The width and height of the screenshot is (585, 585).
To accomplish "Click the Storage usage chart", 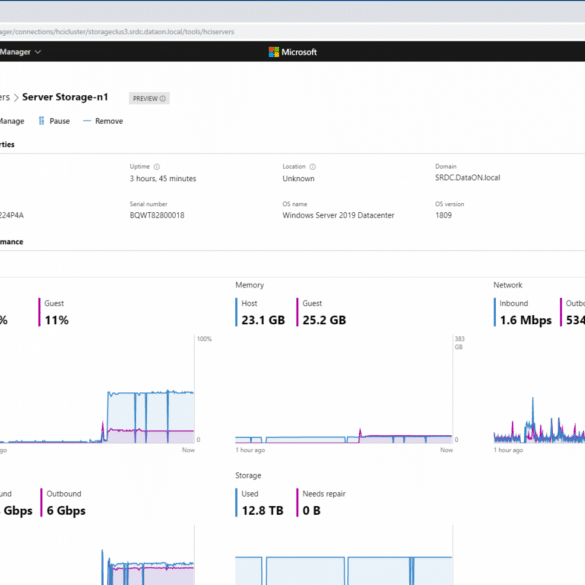I will 344,555.
